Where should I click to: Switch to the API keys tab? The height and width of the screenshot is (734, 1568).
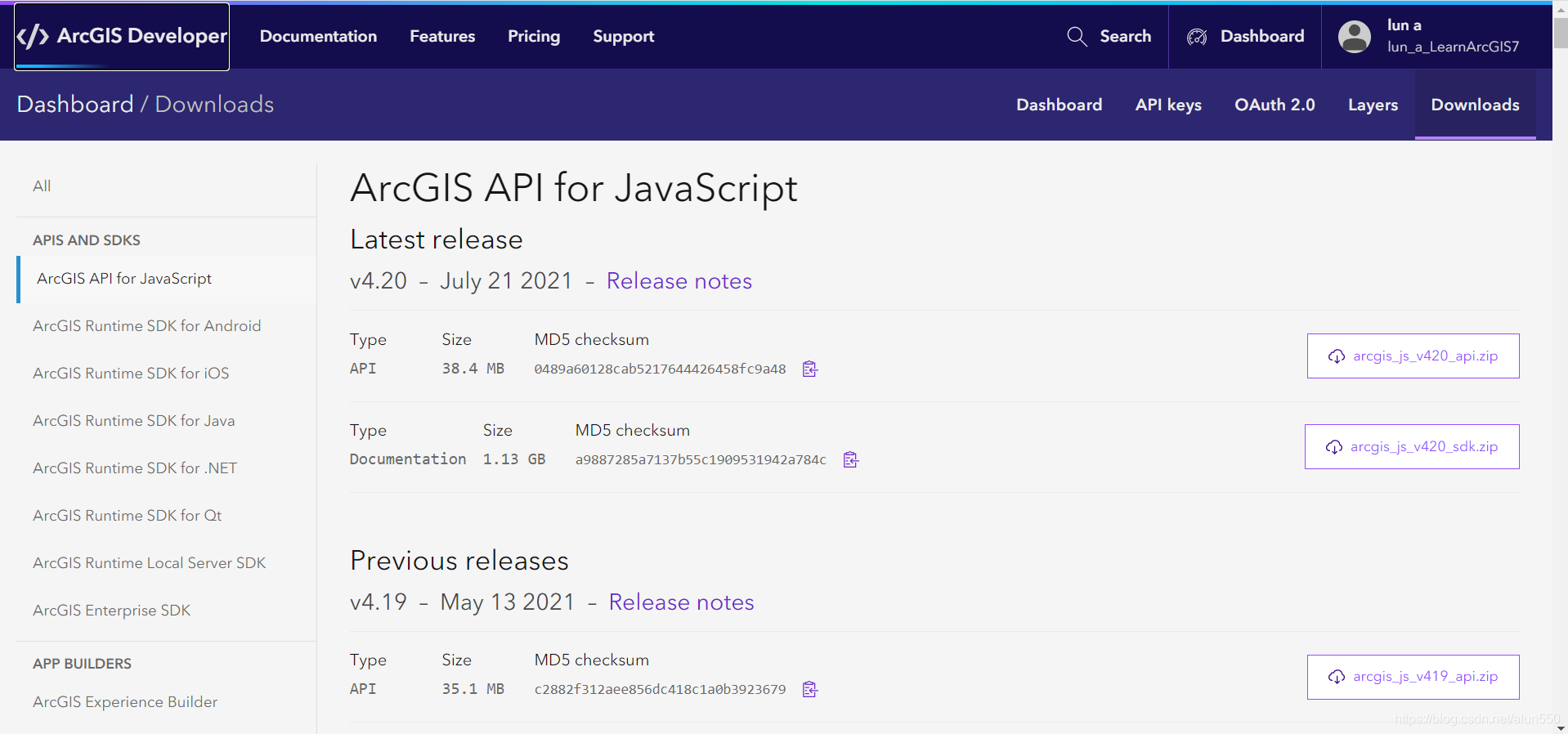coord(1168,105)
